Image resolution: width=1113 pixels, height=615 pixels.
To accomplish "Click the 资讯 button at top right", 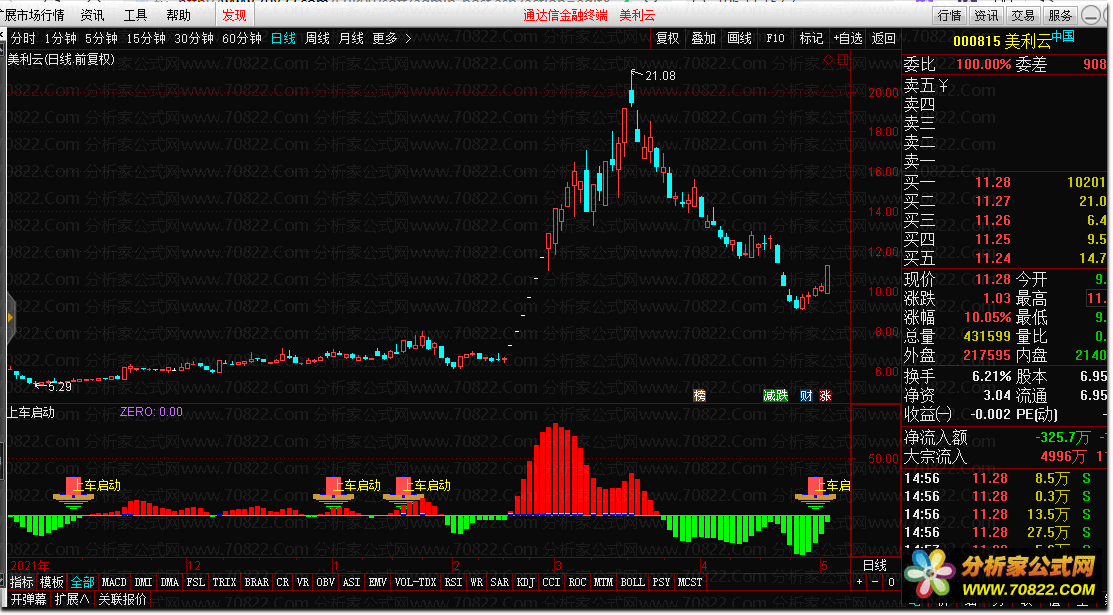I will pos(986,15).
